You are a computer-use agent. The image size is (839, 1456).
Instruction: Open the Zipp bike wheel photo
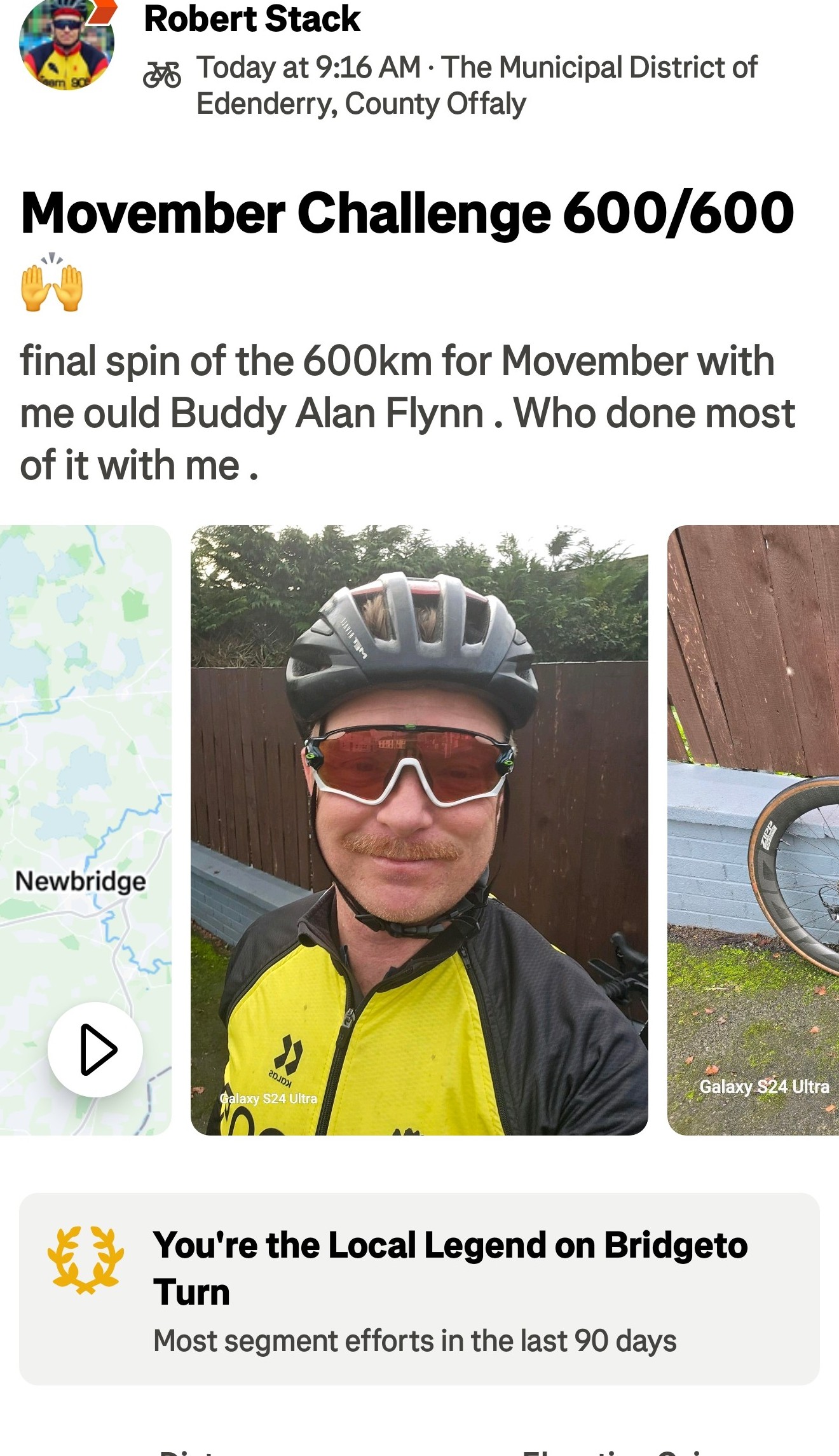(x=753, y=830)
